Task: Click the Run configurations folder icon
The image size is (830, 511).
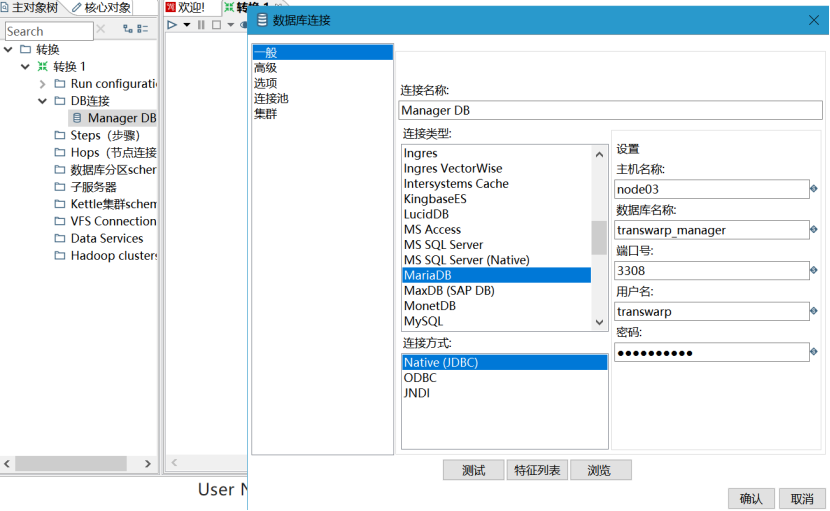Action: coord(60,84)
